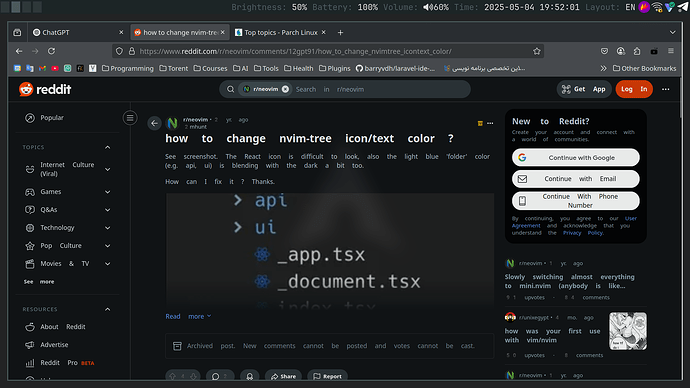Continue with Google sign-up
Viewport: 690px width, 388px height.
576,157
